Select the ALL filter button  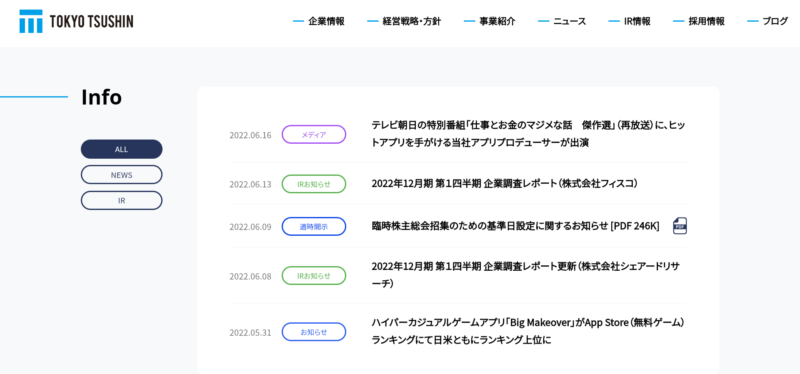(121, 149)
